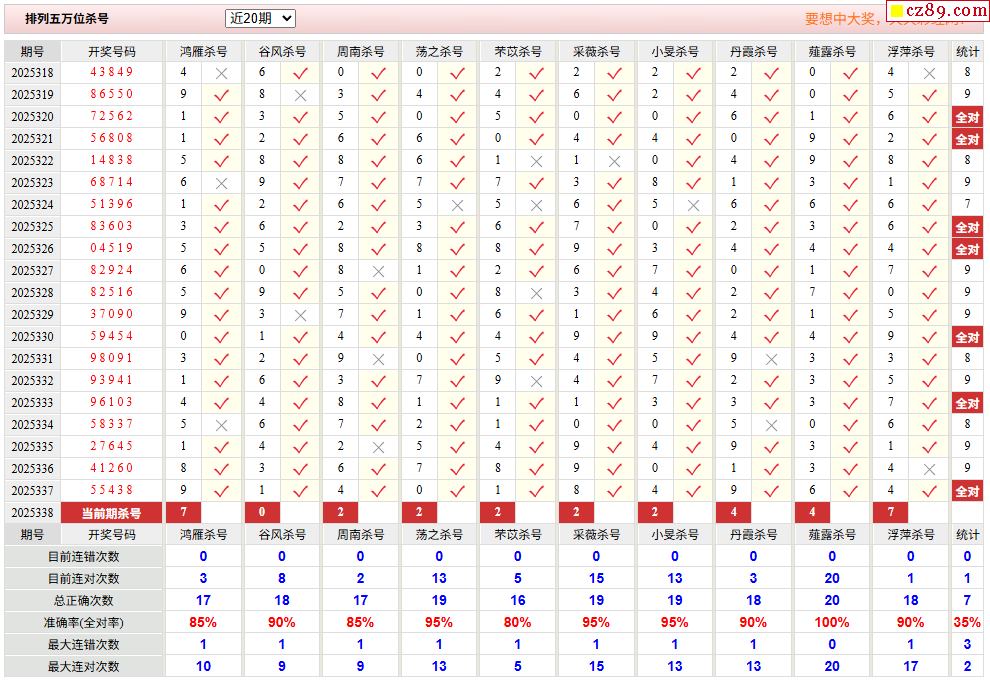Click the cross icon for 周南杀号 in row 2025335
990x681 pixels.
click(x=378, y=447)
